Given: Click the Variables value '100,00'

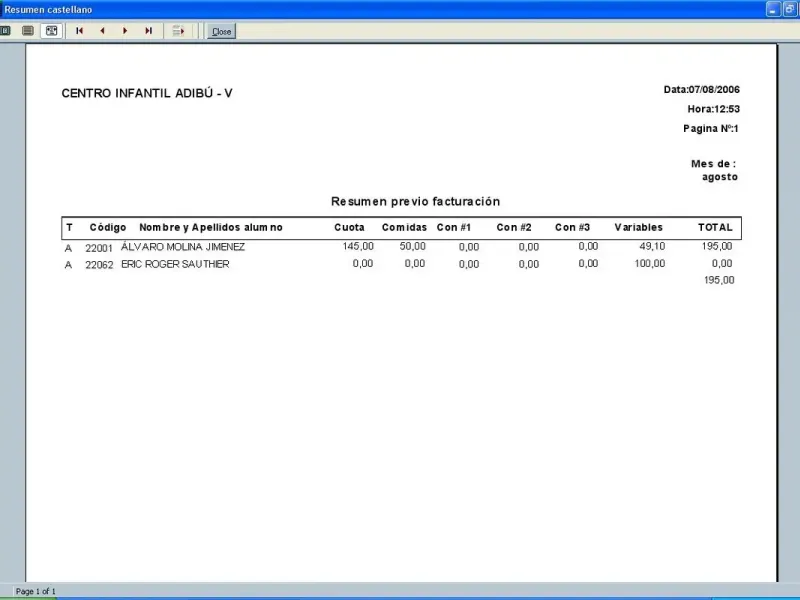Looking at the screenshot, I should pyautogui.click(x=649, y=264).
